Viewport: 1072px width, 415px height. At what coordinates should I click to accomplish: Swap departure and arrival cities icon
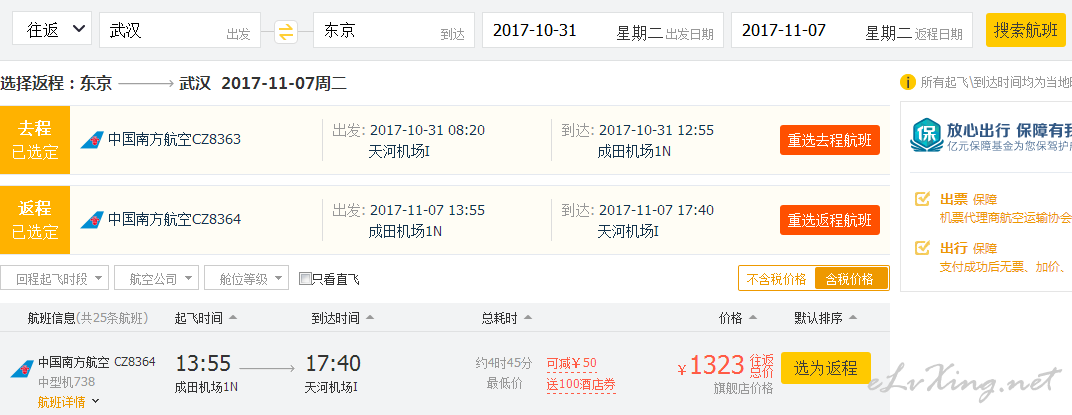(286, 31)
